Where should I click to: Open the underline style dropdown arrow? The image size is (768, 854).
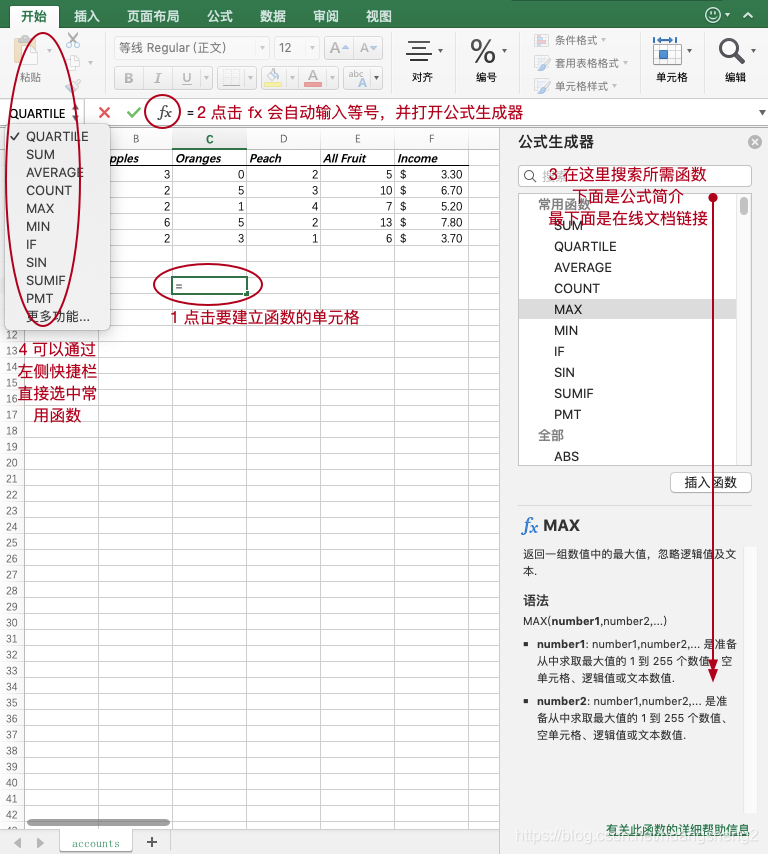point(206,78)
